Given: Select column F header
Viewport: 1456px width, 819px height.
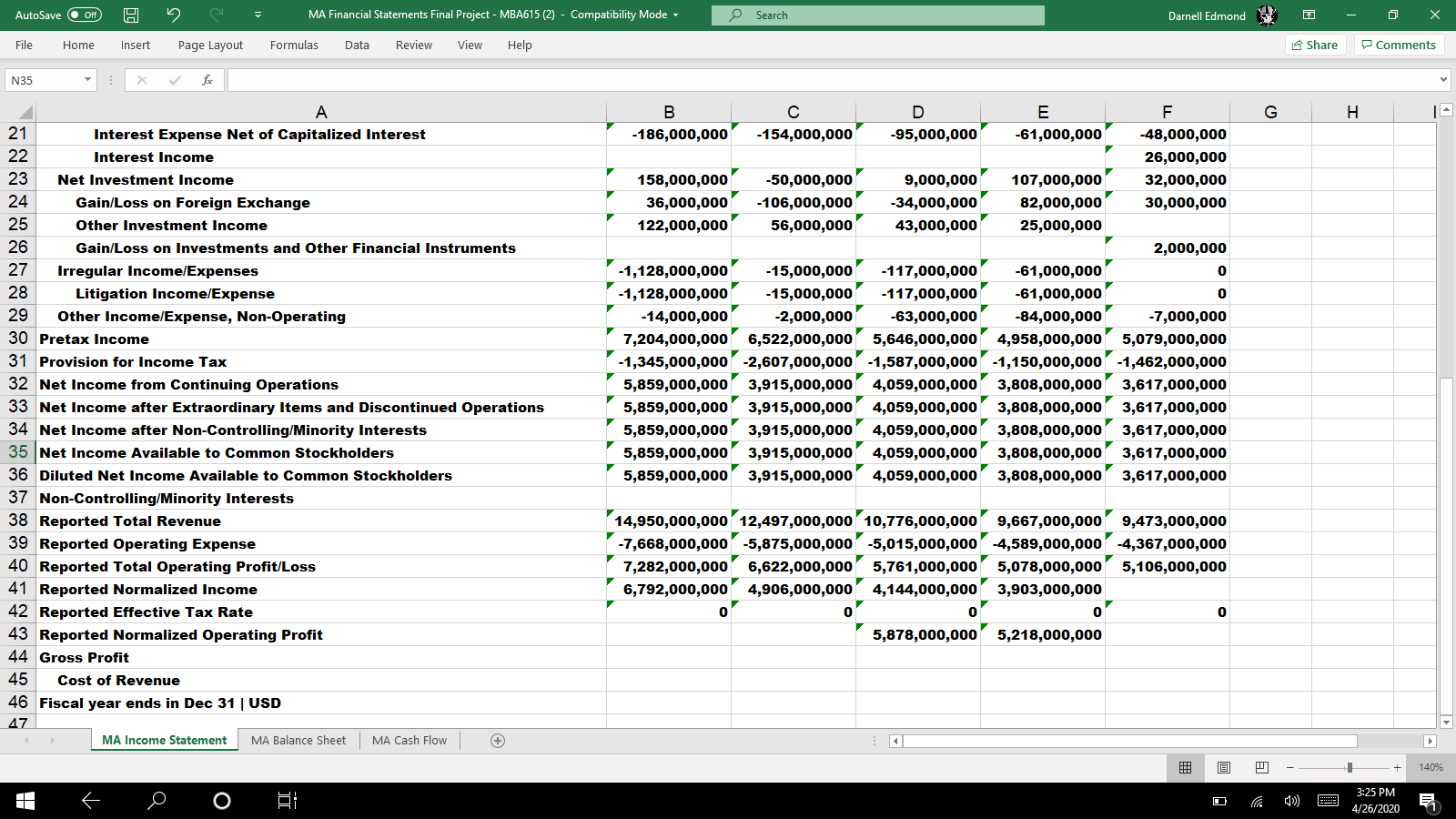Looking at the screenshot, I should click(1168, 112).
